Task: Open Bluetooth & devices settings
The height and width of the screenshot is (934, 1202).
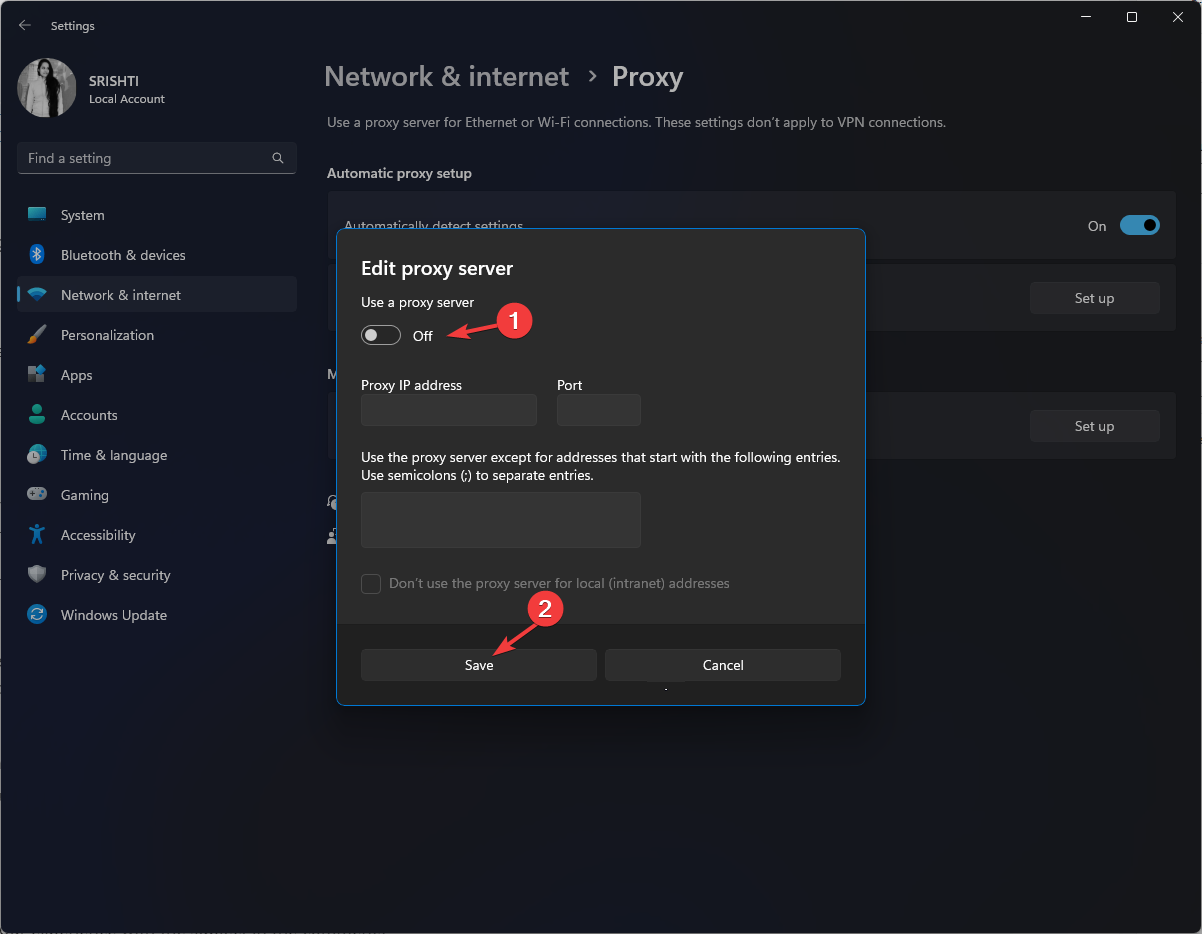Action: click(x=122, y=254)
